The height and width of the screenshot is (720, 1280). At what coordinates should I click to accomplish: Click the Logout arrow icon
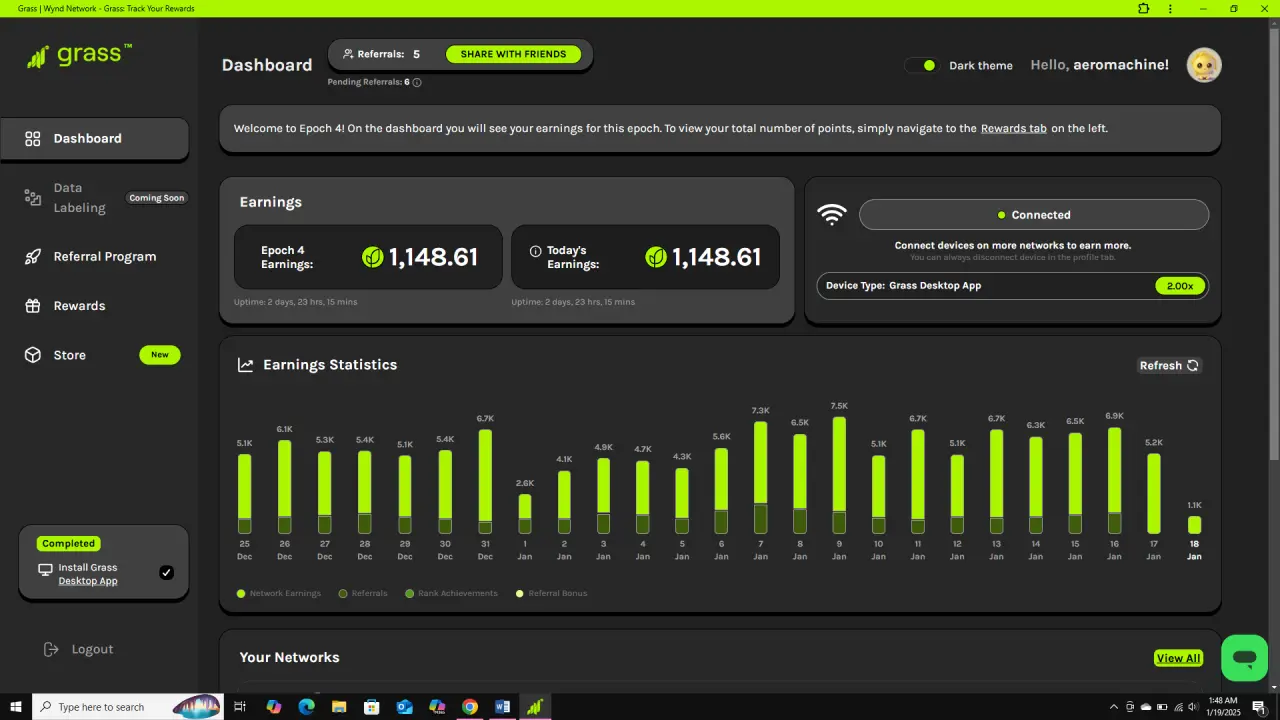point(51,649)
